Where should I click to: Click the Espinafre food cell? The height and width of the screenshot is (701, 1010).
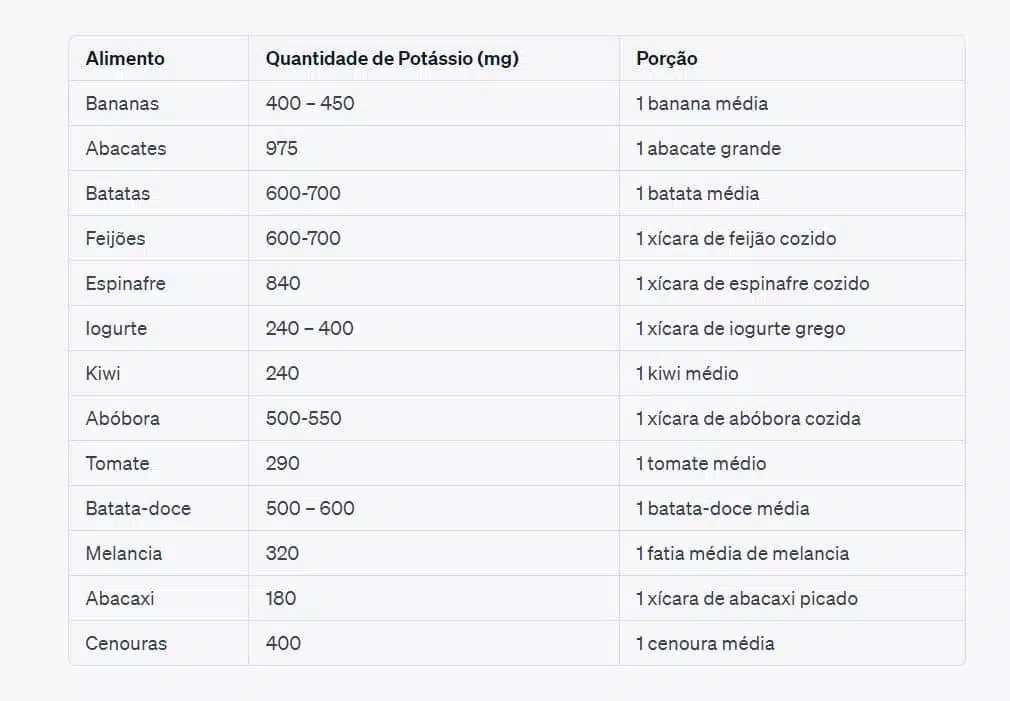(x=126, y=283)
